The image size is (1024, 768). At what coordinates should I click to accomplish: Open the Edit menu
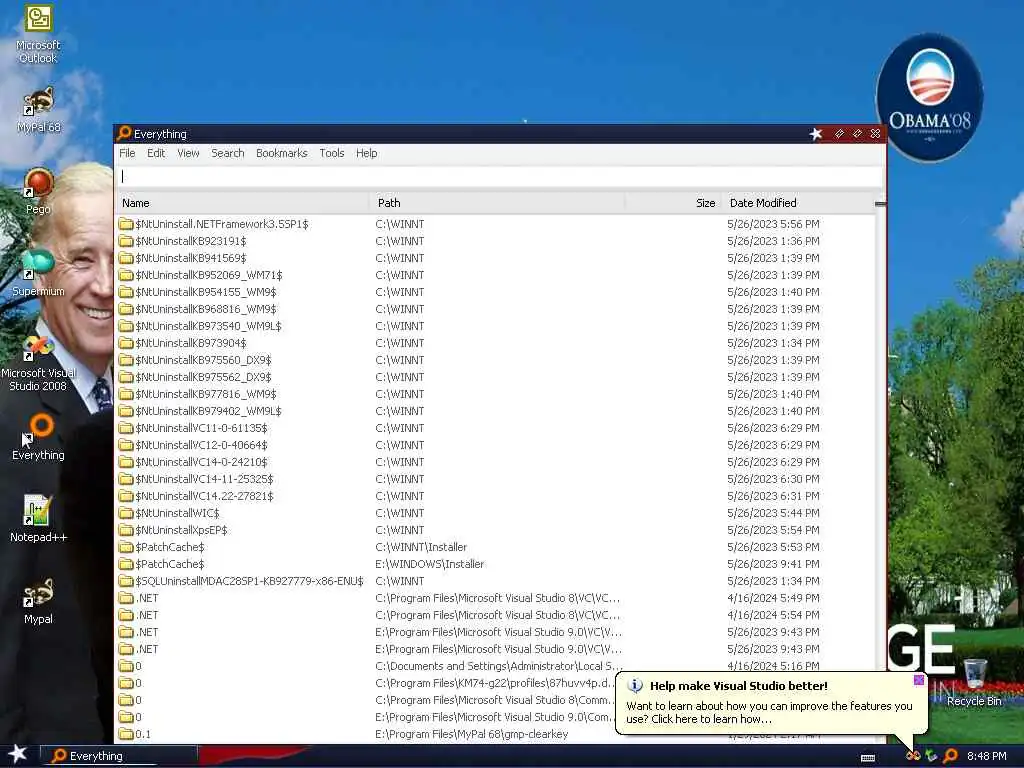tap(156, 153)
